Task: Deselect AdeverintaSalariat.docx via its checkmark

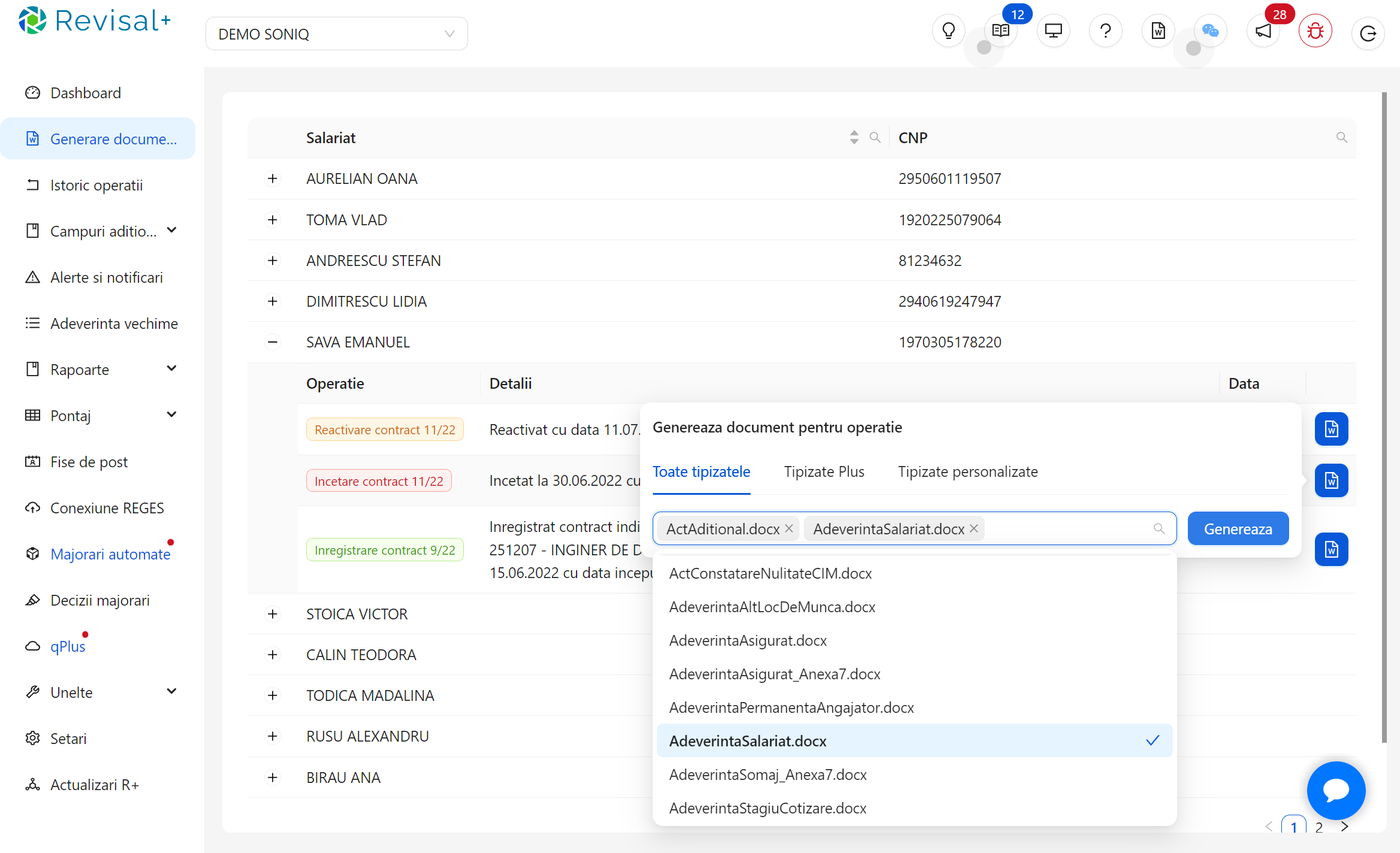Action: 1152,740
